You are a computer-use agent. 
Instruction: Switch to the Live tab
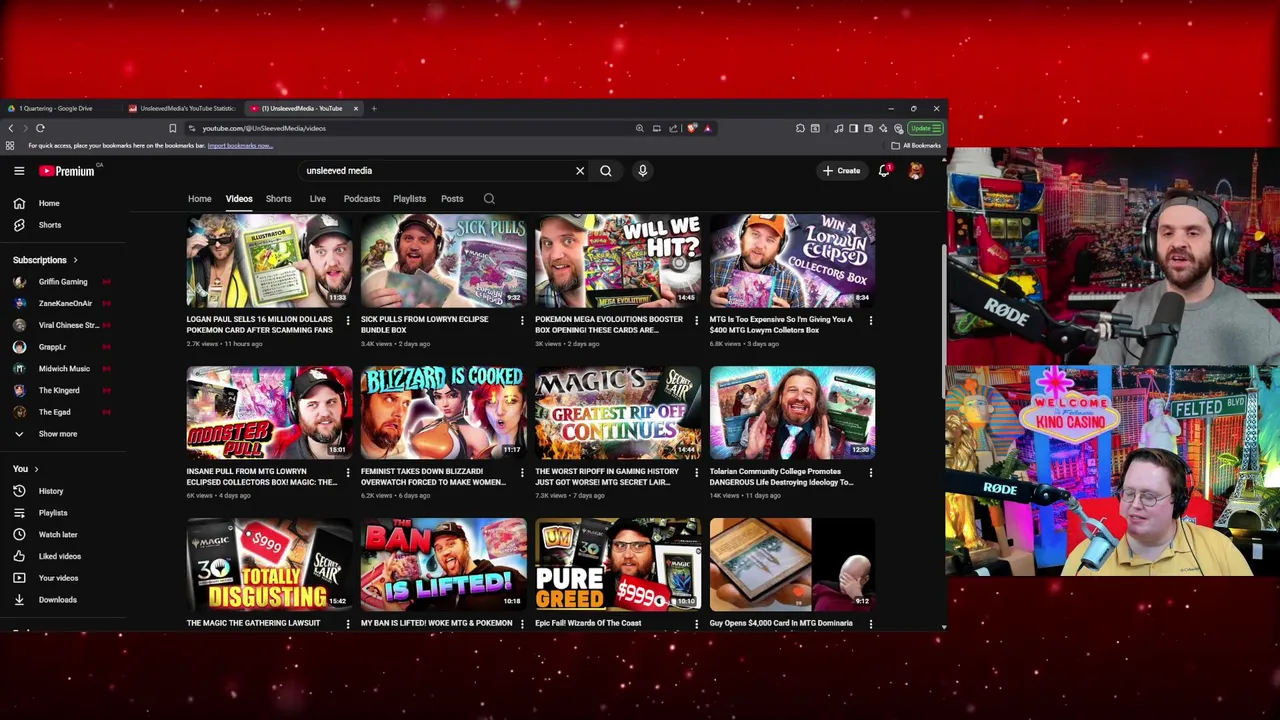pos(317,199)
